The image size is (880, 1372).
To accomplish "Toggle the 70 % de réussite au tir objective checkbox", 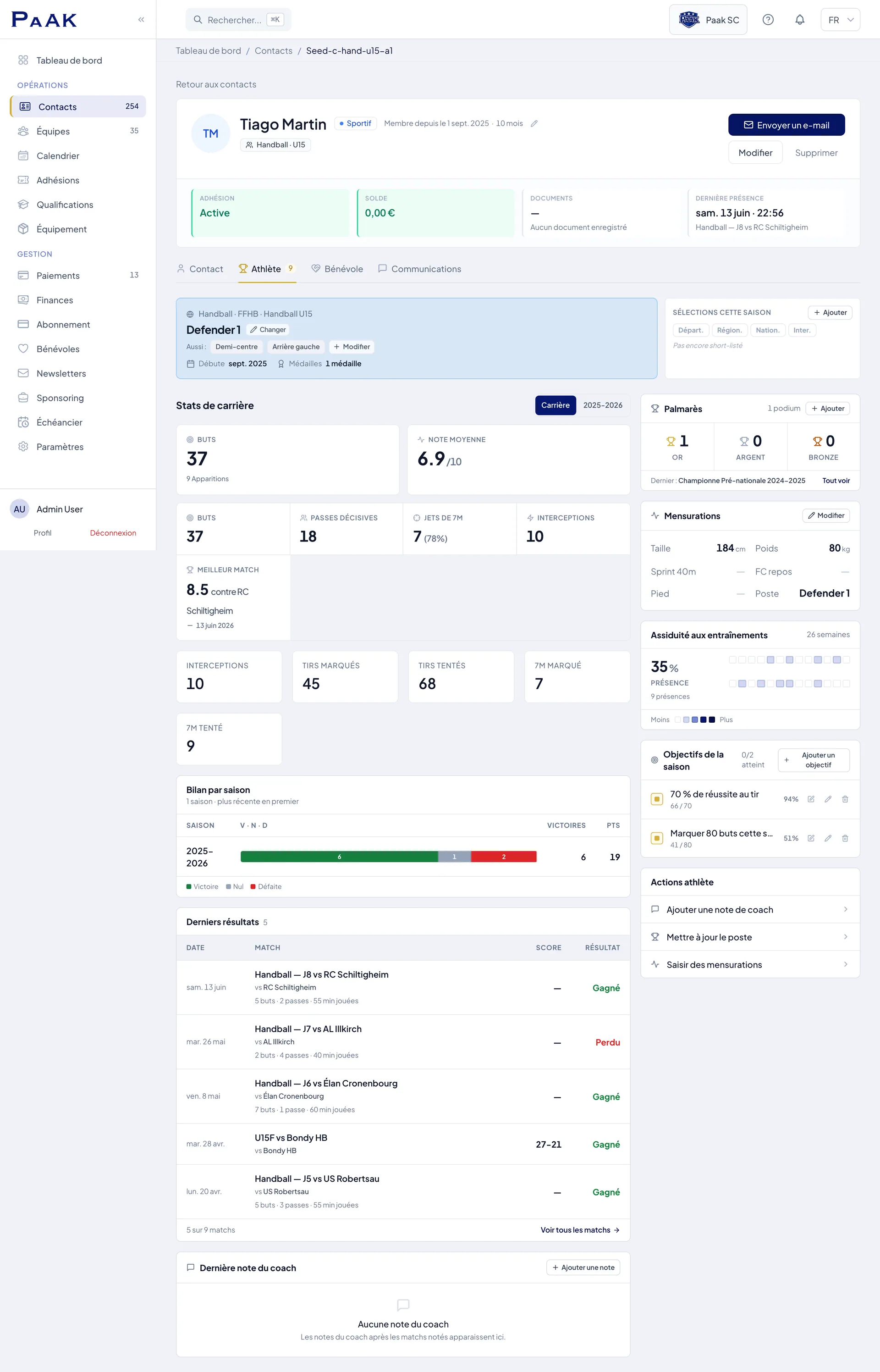I will 657,799.
